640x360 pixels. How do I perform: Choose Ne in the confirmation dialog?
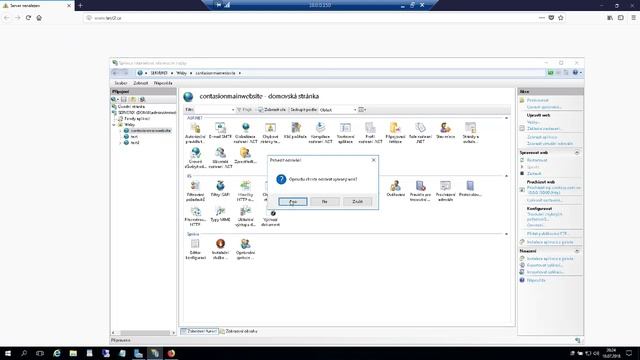click(324, 202)
